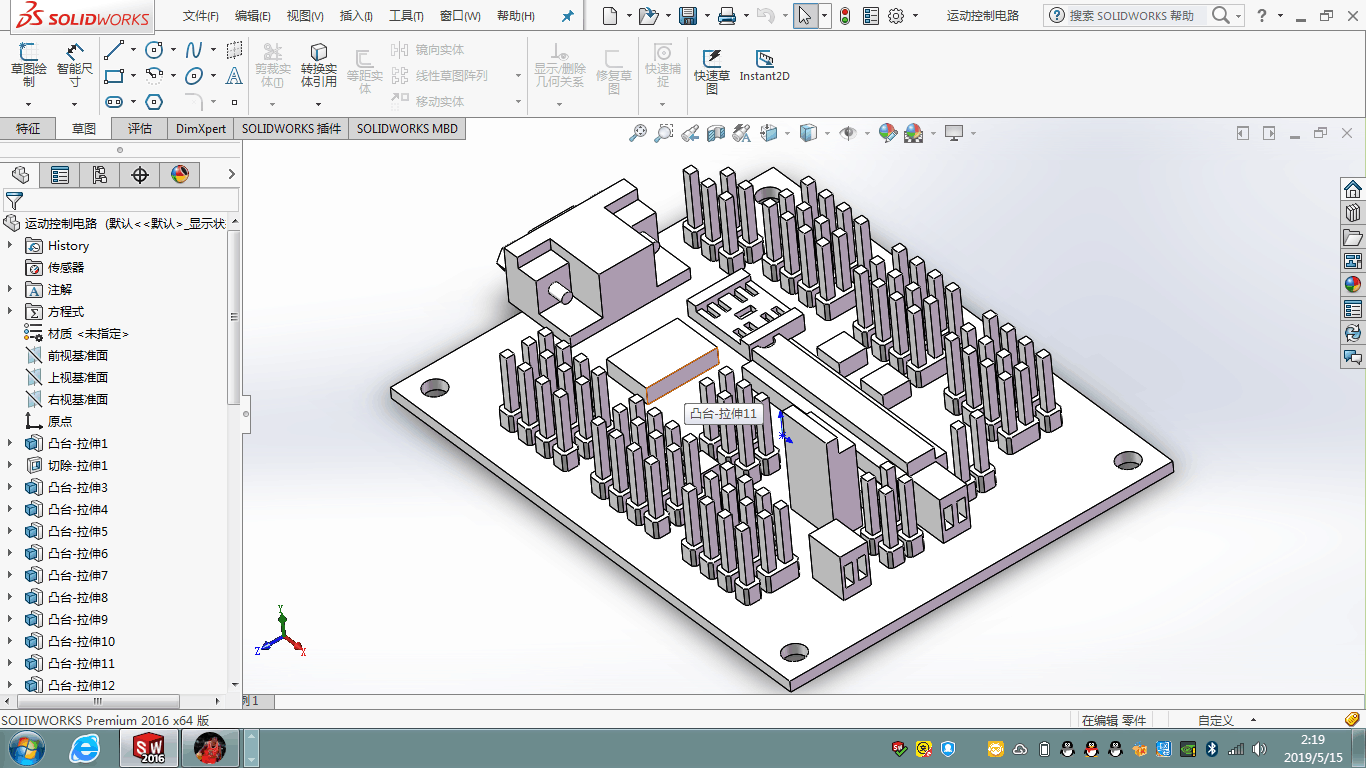Pin the menu bar with pushpin
The height and width of the screenshot is (768, 1366).
(x=568, y=16)
